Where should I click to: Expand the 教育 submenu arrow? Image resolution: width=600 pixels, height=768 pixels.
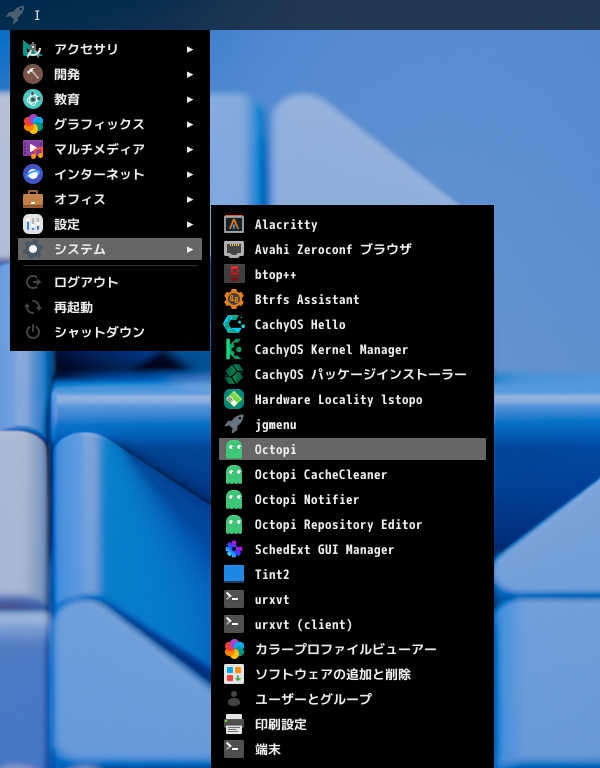coord(190,99)
